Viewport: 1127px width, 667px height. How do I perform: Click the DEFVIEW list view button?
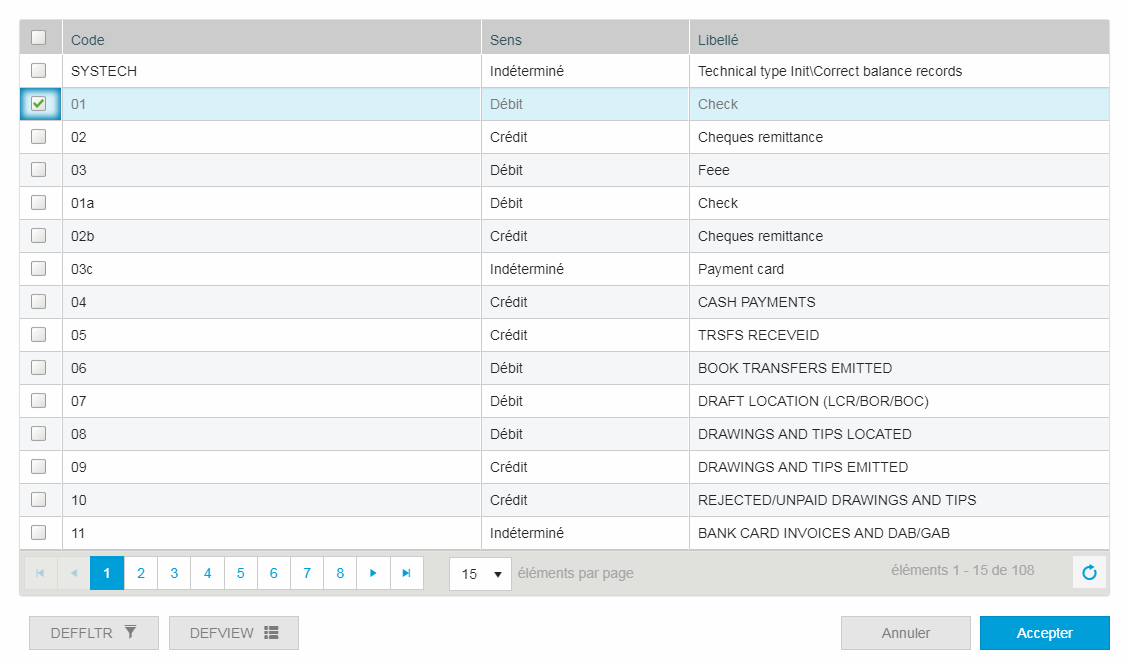(x=233, y=633)
